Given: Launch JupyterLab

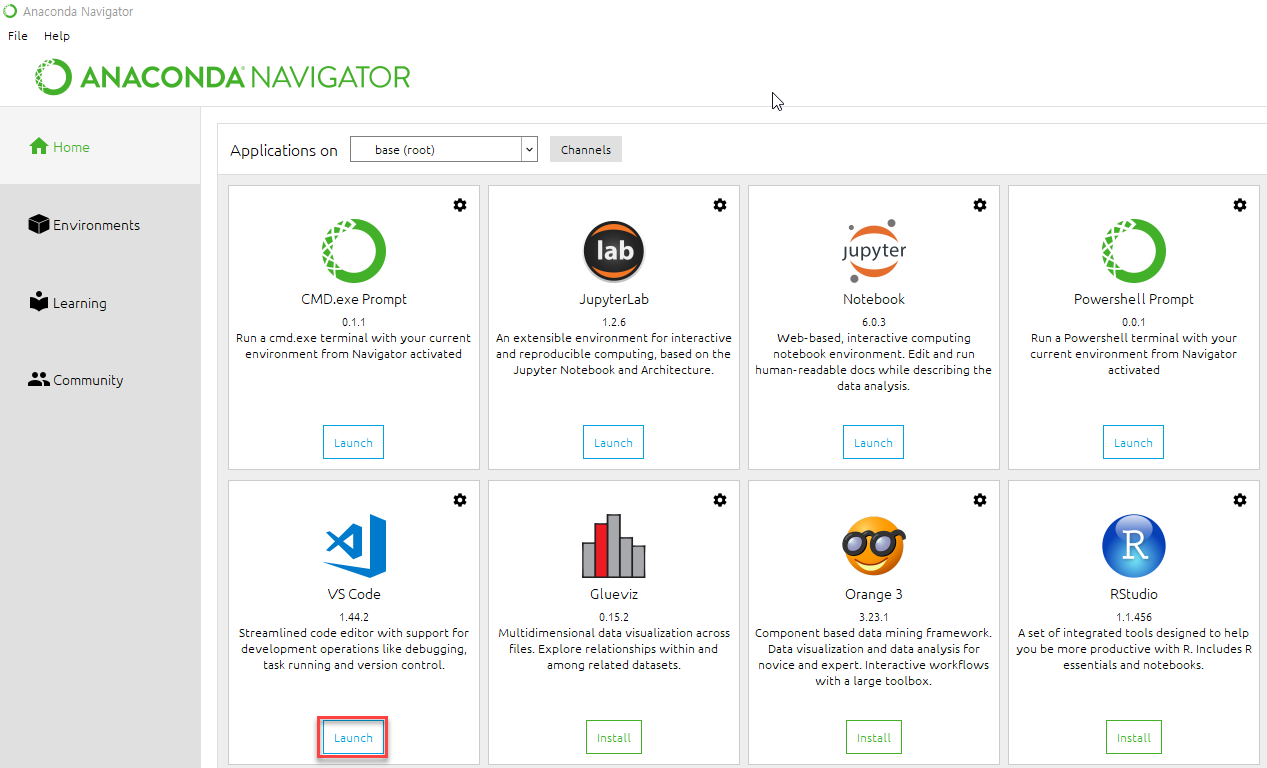Looking at the screenshot, I should pyautogui.click(x=613, y=443).
